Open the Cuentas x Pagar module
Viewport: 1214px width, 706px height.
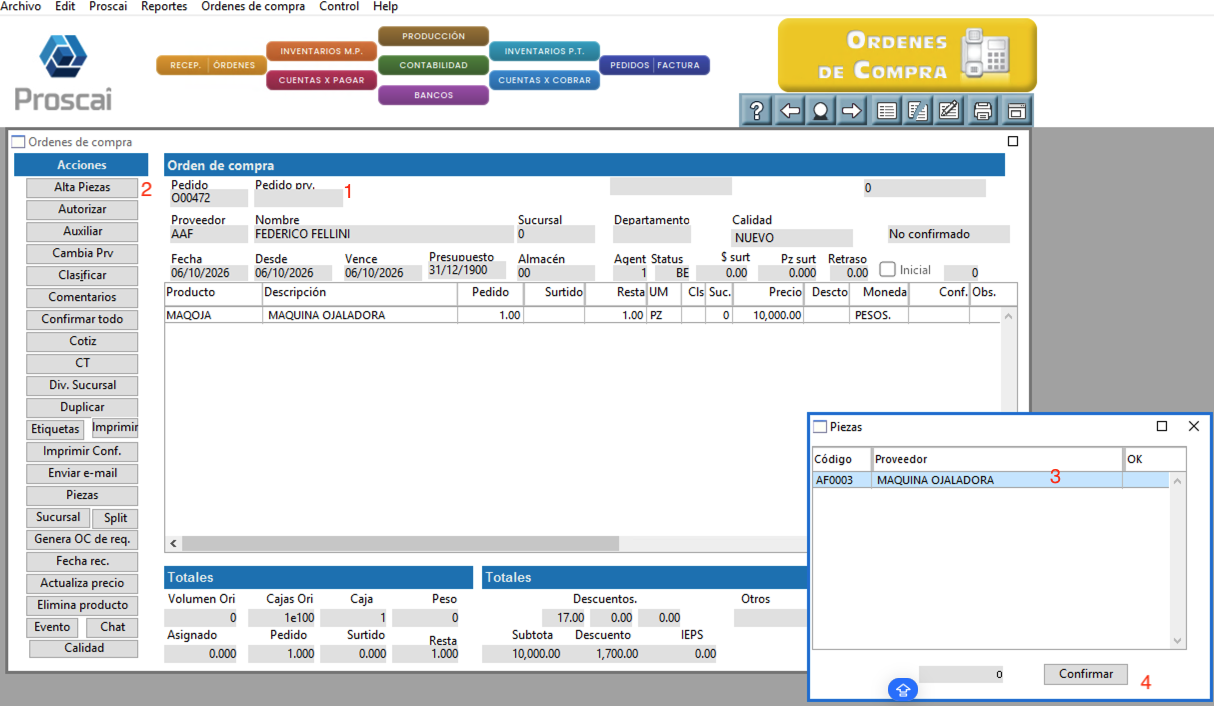pos(321,80)
